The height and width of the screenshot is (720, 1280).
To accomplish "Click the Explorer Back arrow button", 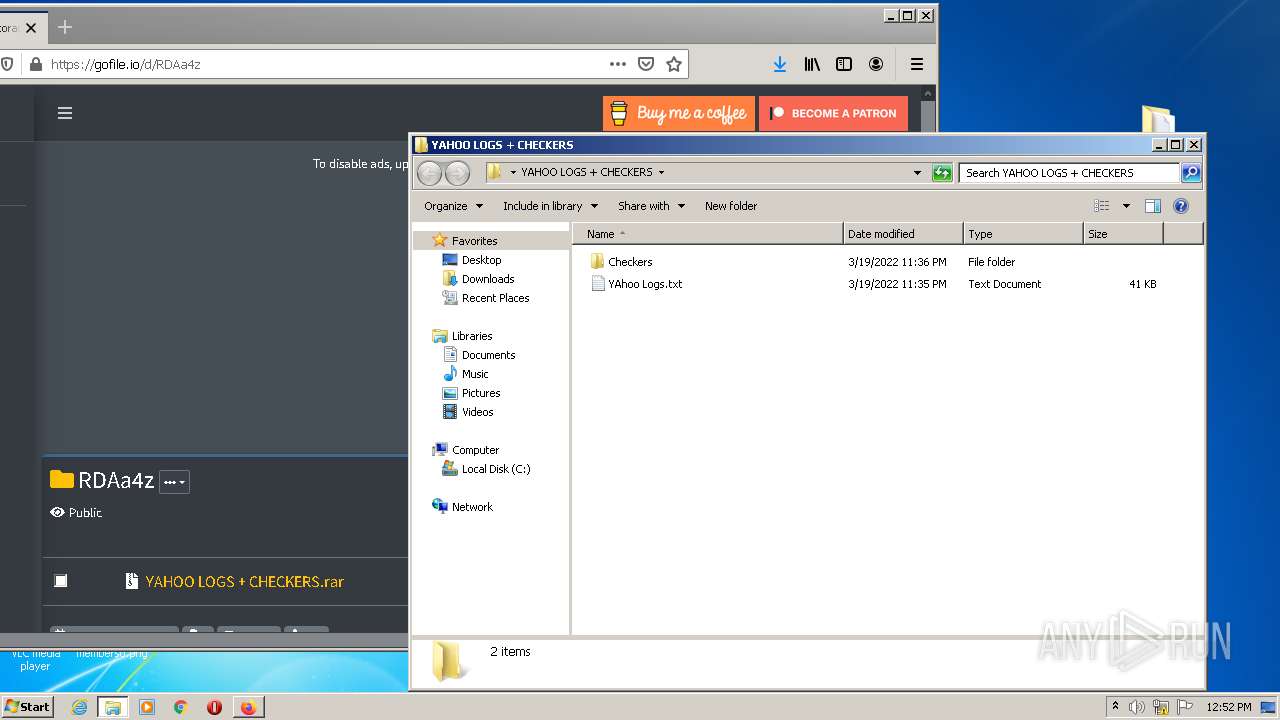I will (429, 173).
